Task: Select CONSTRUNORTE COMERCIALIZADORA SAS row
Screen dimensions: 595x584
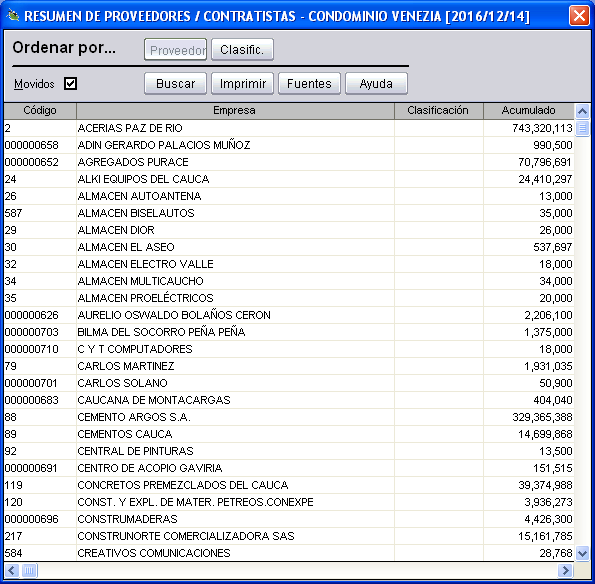Action: click(289, 536)
